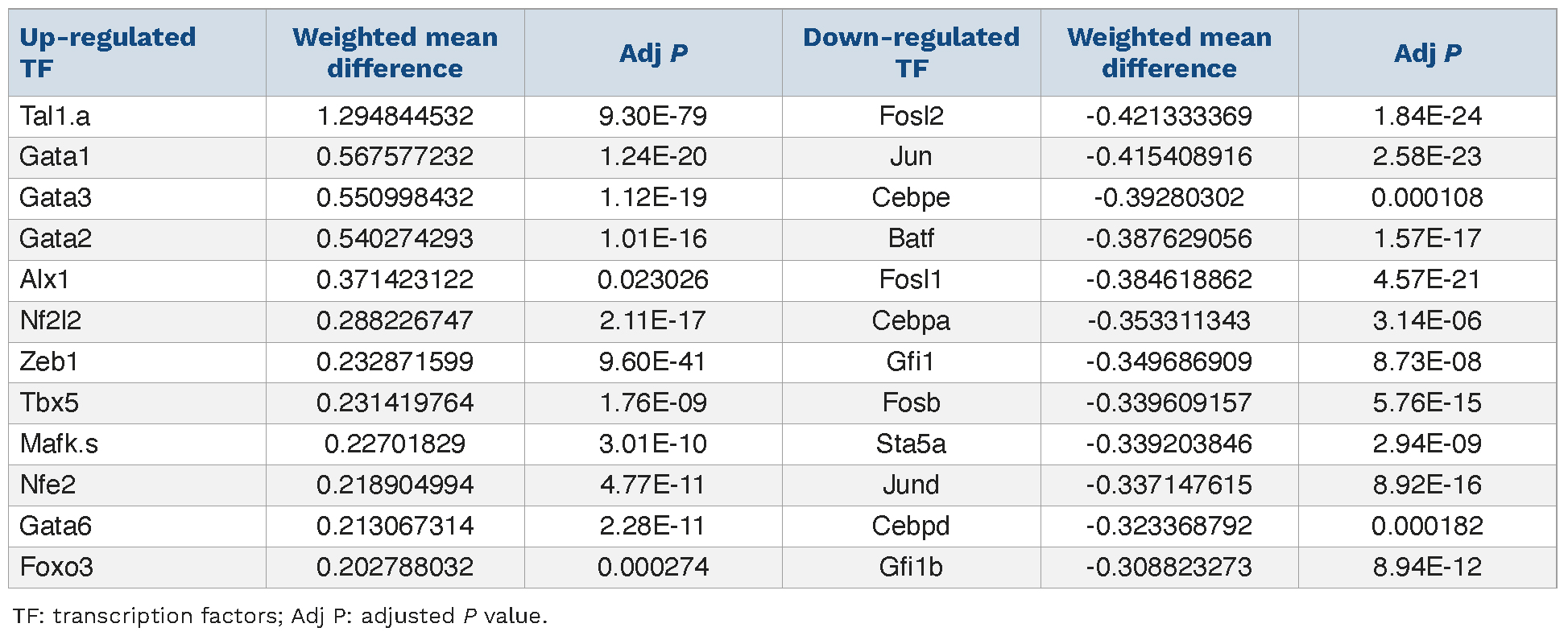Click the Fosl2 cell
The height and width of the screenshot is (640, 1568).
click(x=911, y=117)
